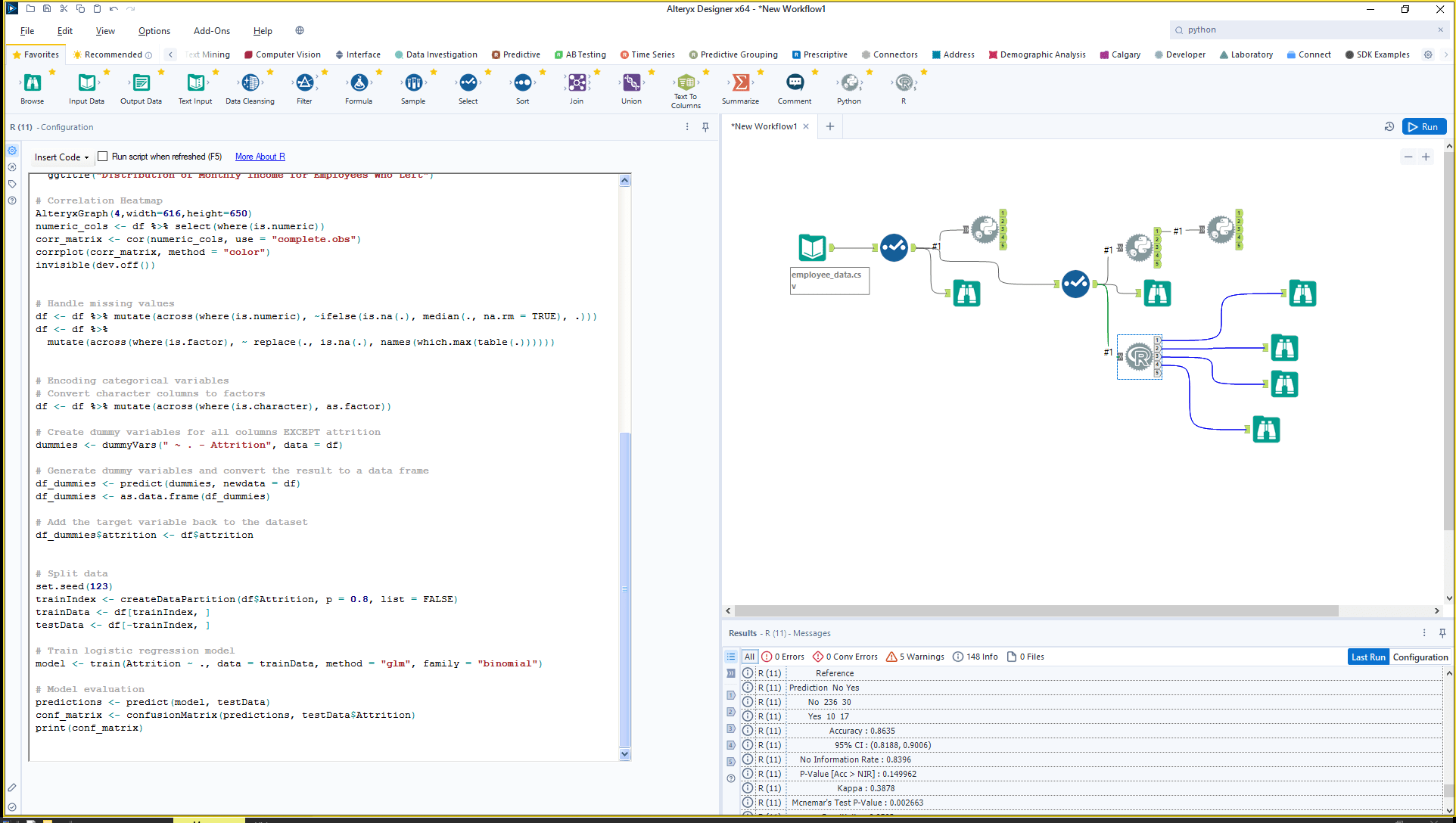1456x823 pixels.
Task: Select the Input Data tool
Action: coord(86,83)
